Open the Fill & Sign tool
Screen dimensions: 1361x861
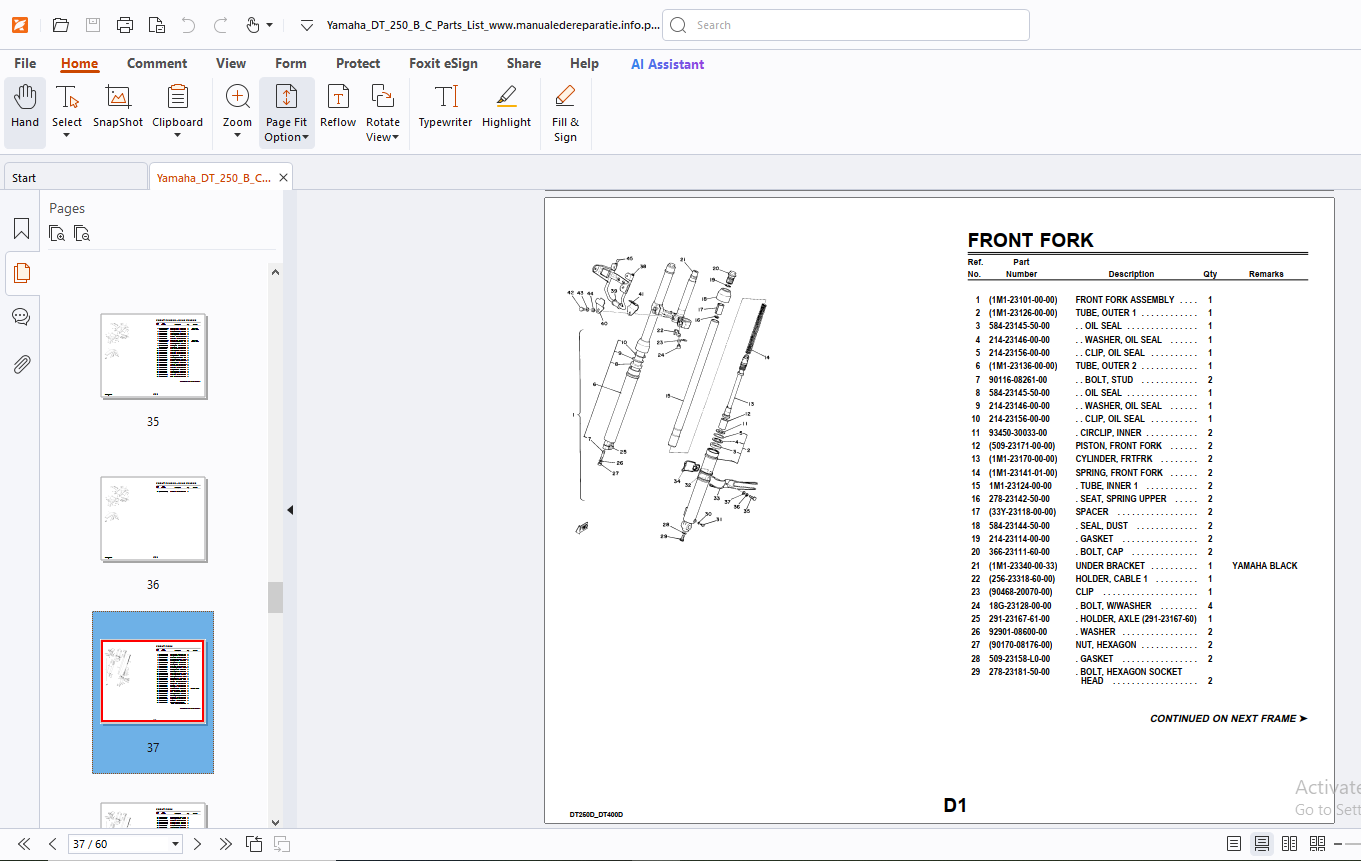[x=565, y=113]
